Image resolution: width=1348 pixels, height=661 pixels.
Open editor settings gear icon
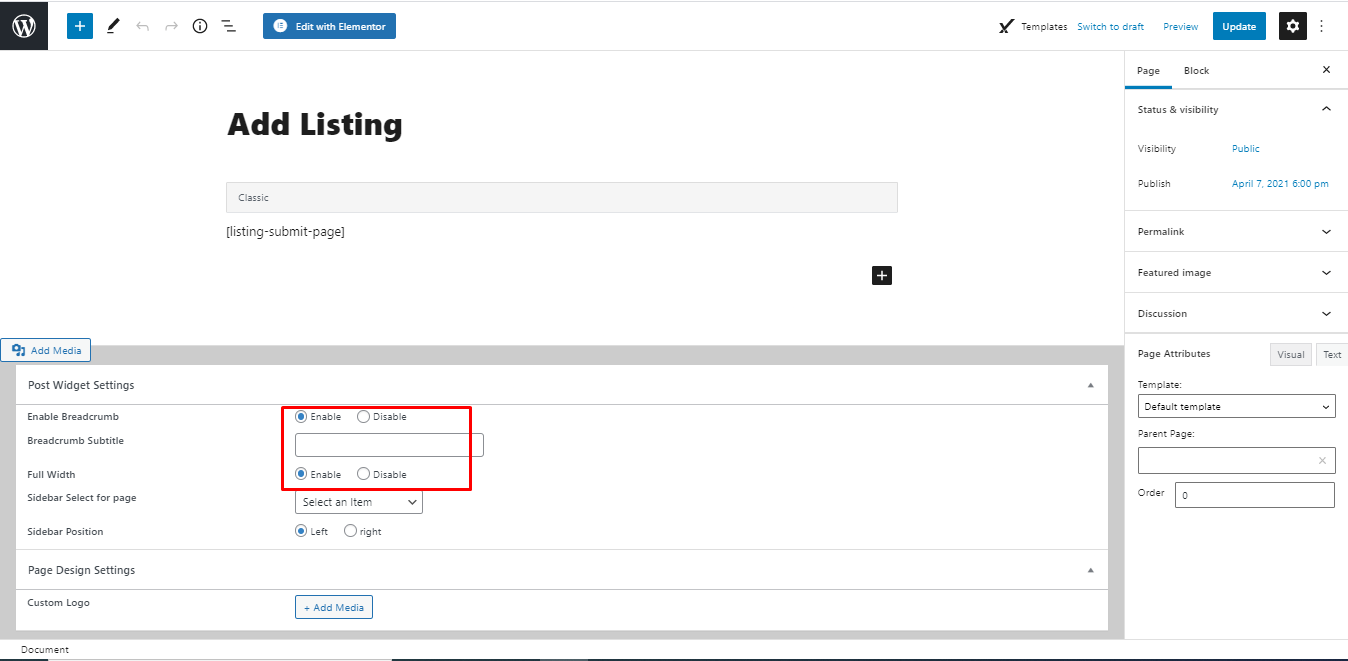1292,25
